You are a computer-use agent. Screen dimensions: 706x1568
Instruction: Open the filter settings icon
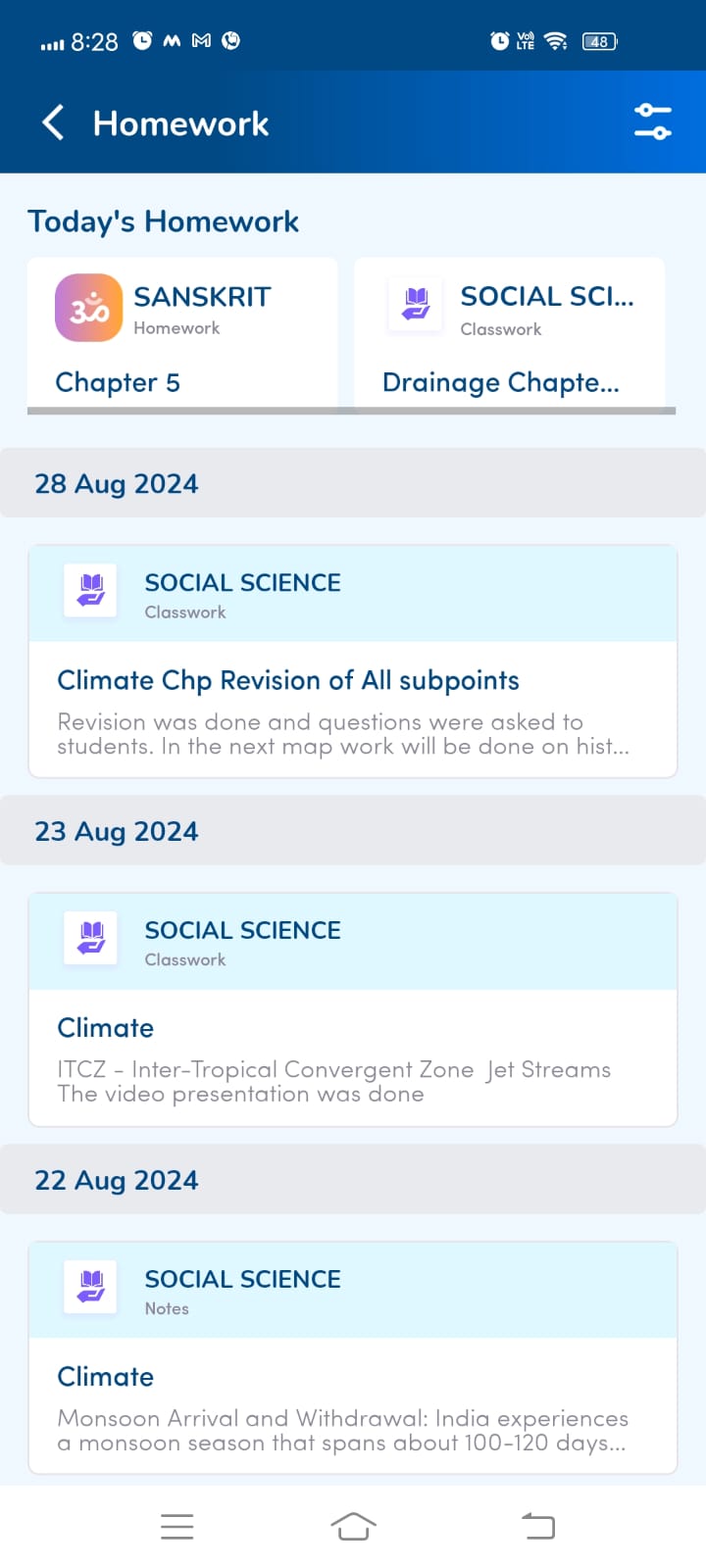coord(652,122)
